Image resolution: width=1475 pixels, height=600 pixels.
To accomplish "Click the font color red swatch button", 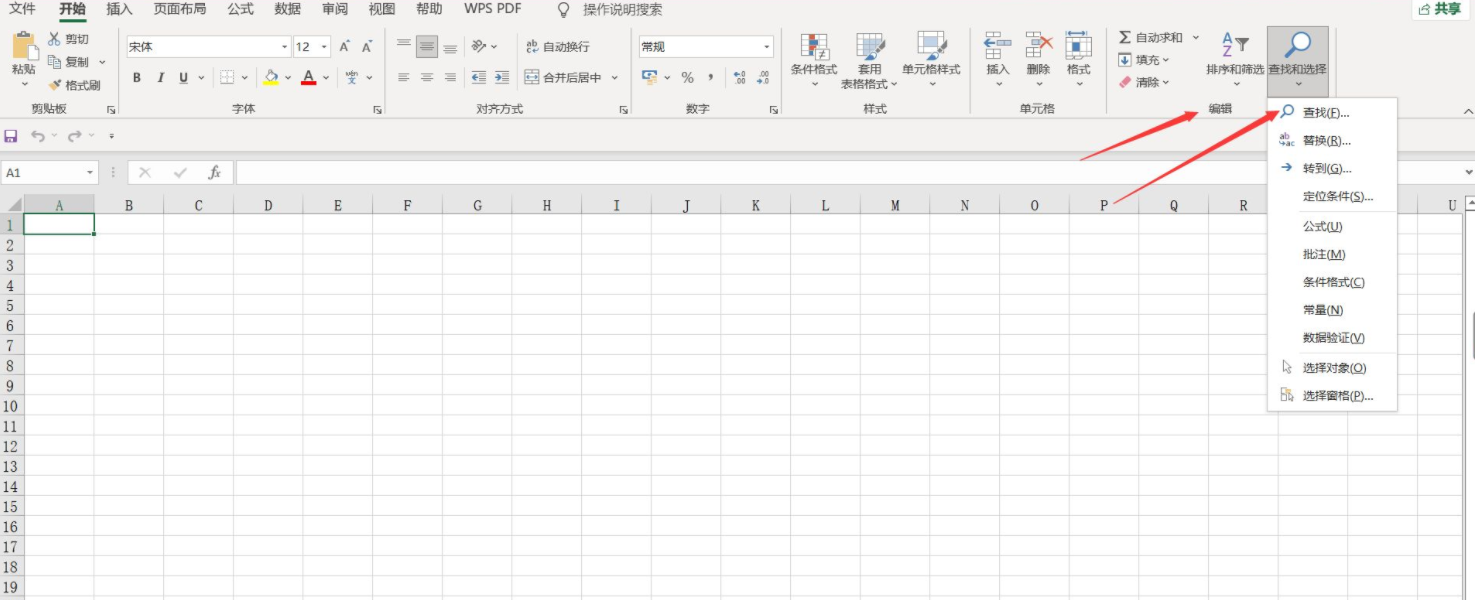I will point(309,78).
